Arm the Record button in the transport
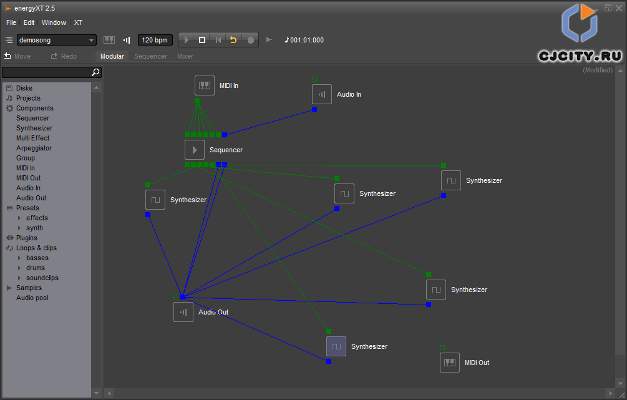Screen dimensions: 627x400 (x=251, y=40)
